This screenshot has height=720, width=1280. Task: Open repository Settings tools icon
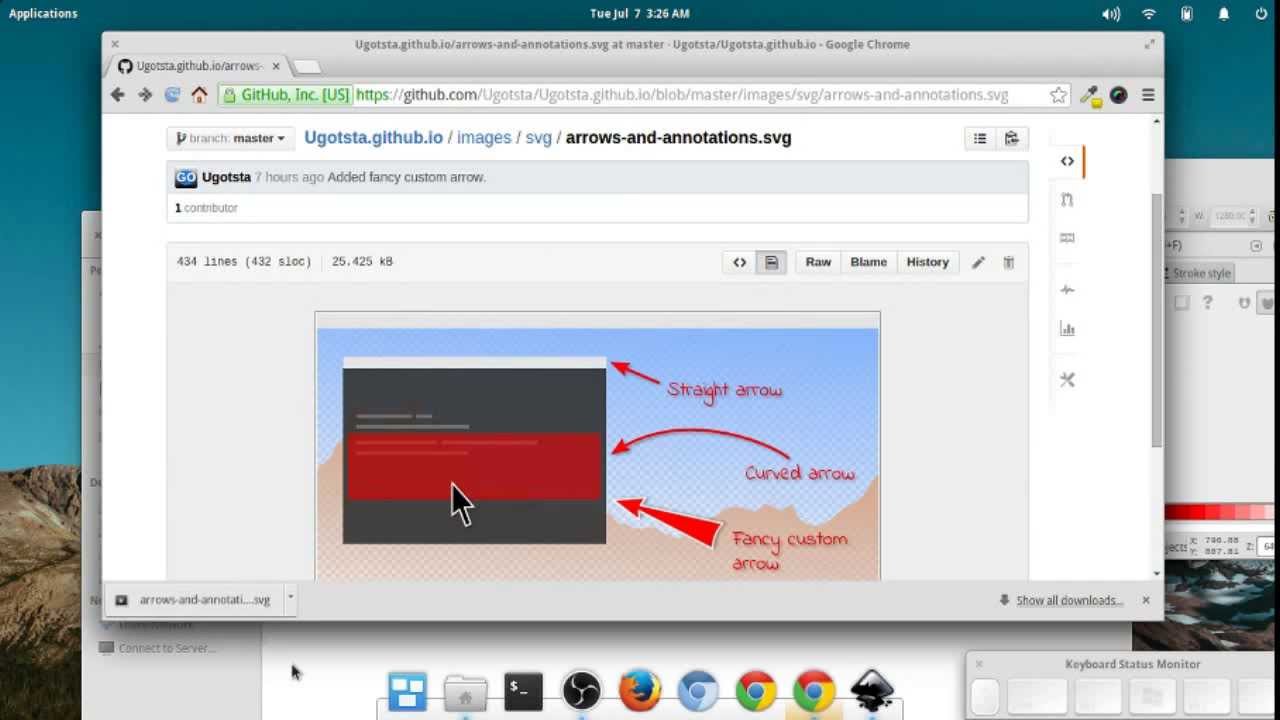1067,380
